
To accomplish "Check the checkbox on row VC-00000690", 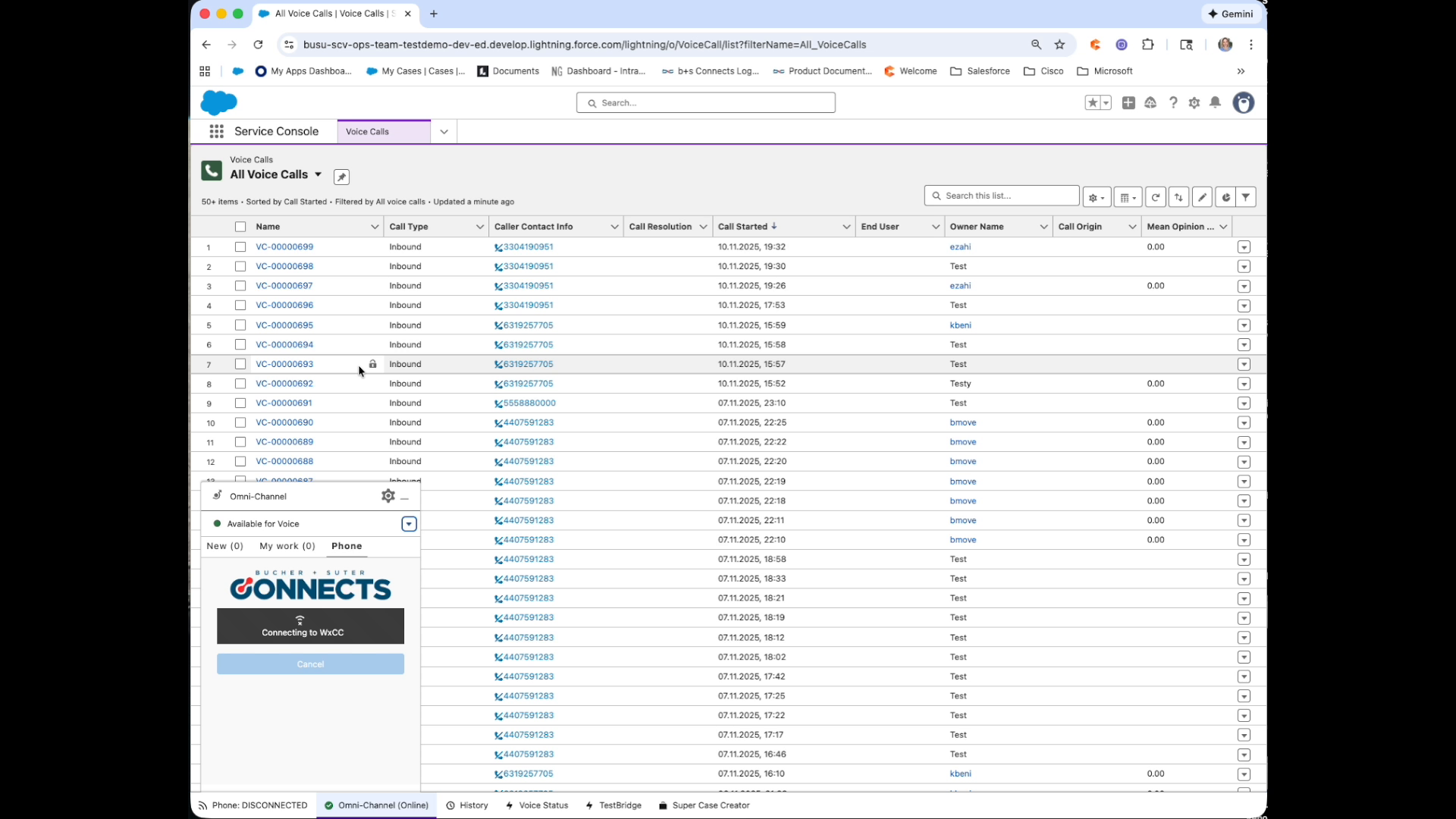I will point(240,422).
